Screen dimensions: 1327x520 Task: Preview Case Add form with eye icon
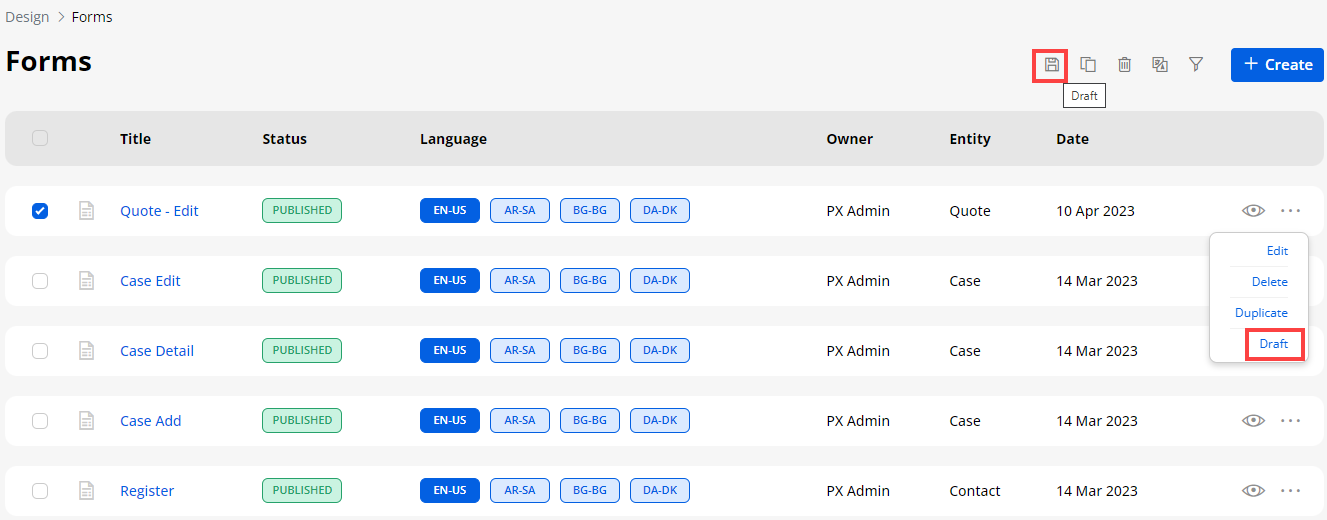(1253, 421)
